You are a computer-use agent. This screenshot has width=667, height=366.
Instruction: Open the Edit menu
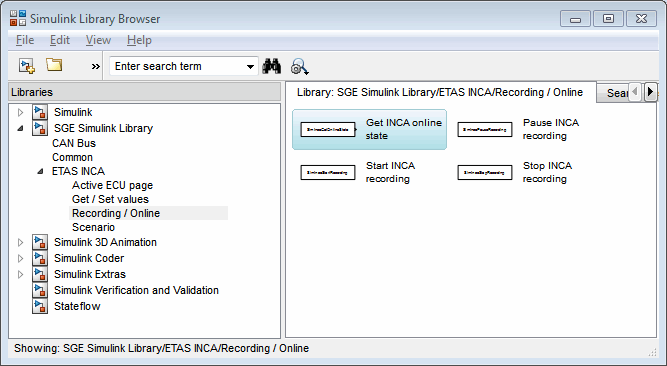click(x=60, y=40)
